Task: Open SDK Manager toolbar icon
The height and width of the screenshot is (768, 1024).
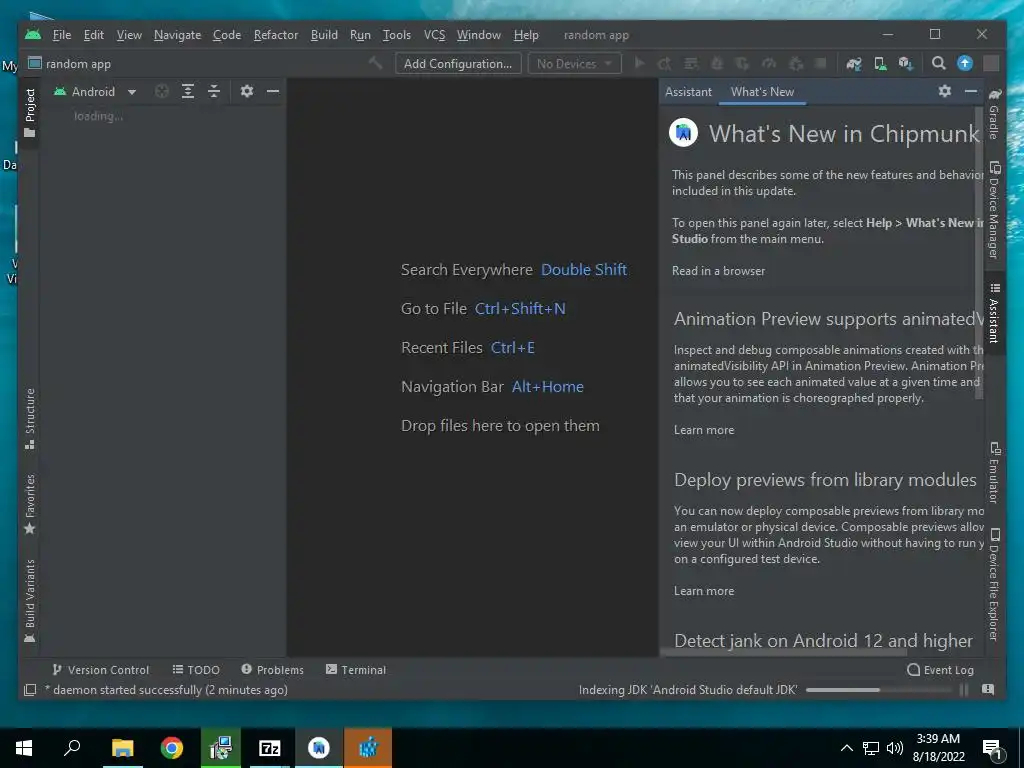Action: [905, 63]
